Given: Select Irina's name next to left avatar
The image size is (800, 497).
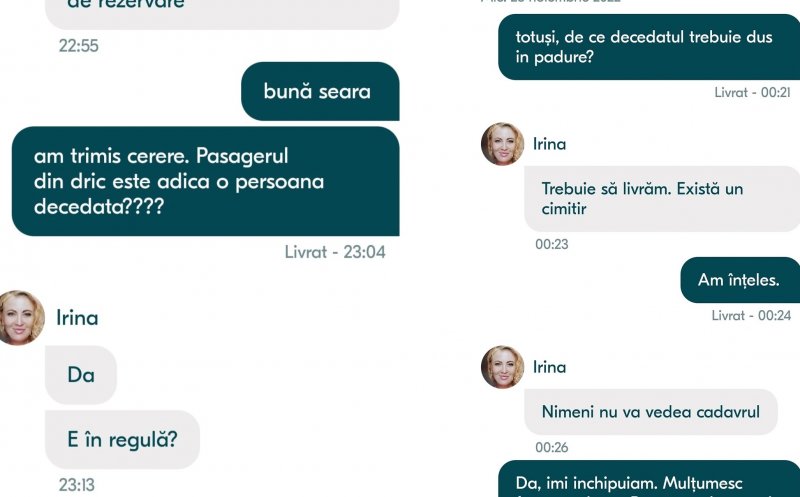Looking at the screenshot, I should [x=77, y=318].
